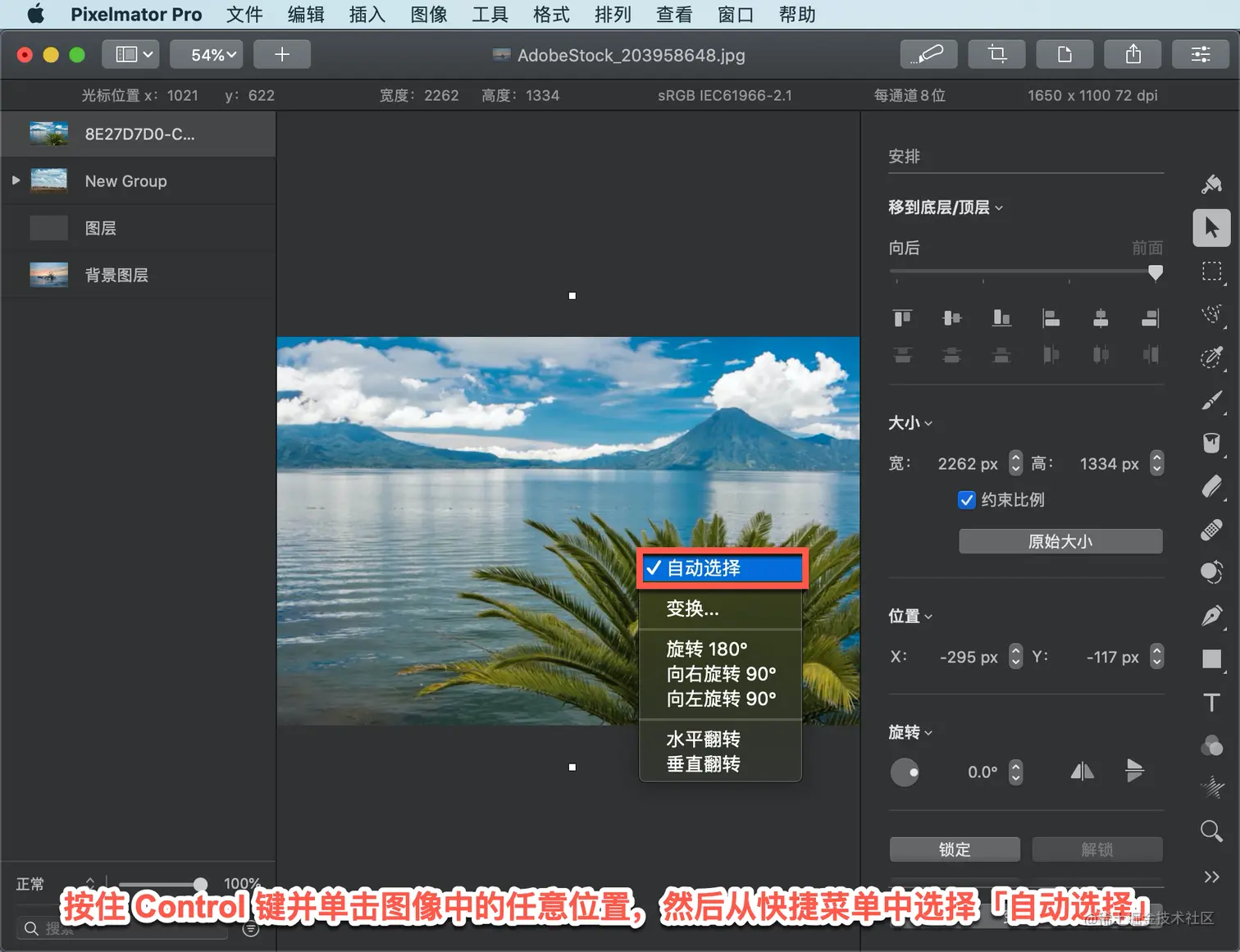Uncheck the 约束比例 checkbox
1240x952 pixels.
(967, 500)
